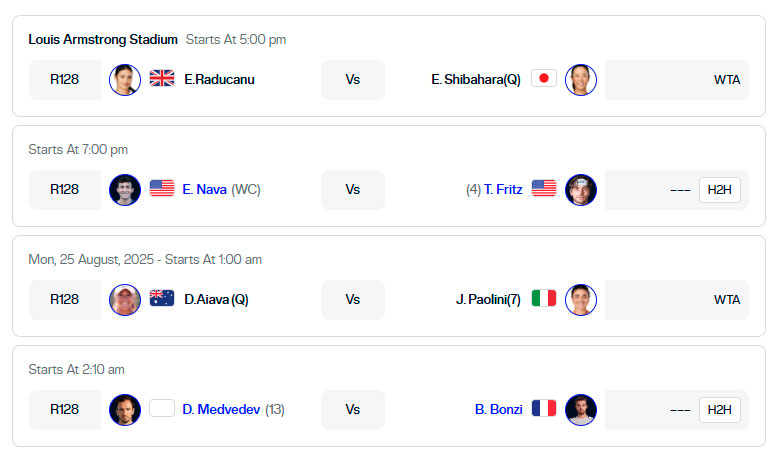Click the Great Britain flag icon
The image size is (772, 456).
click(162, 79)
